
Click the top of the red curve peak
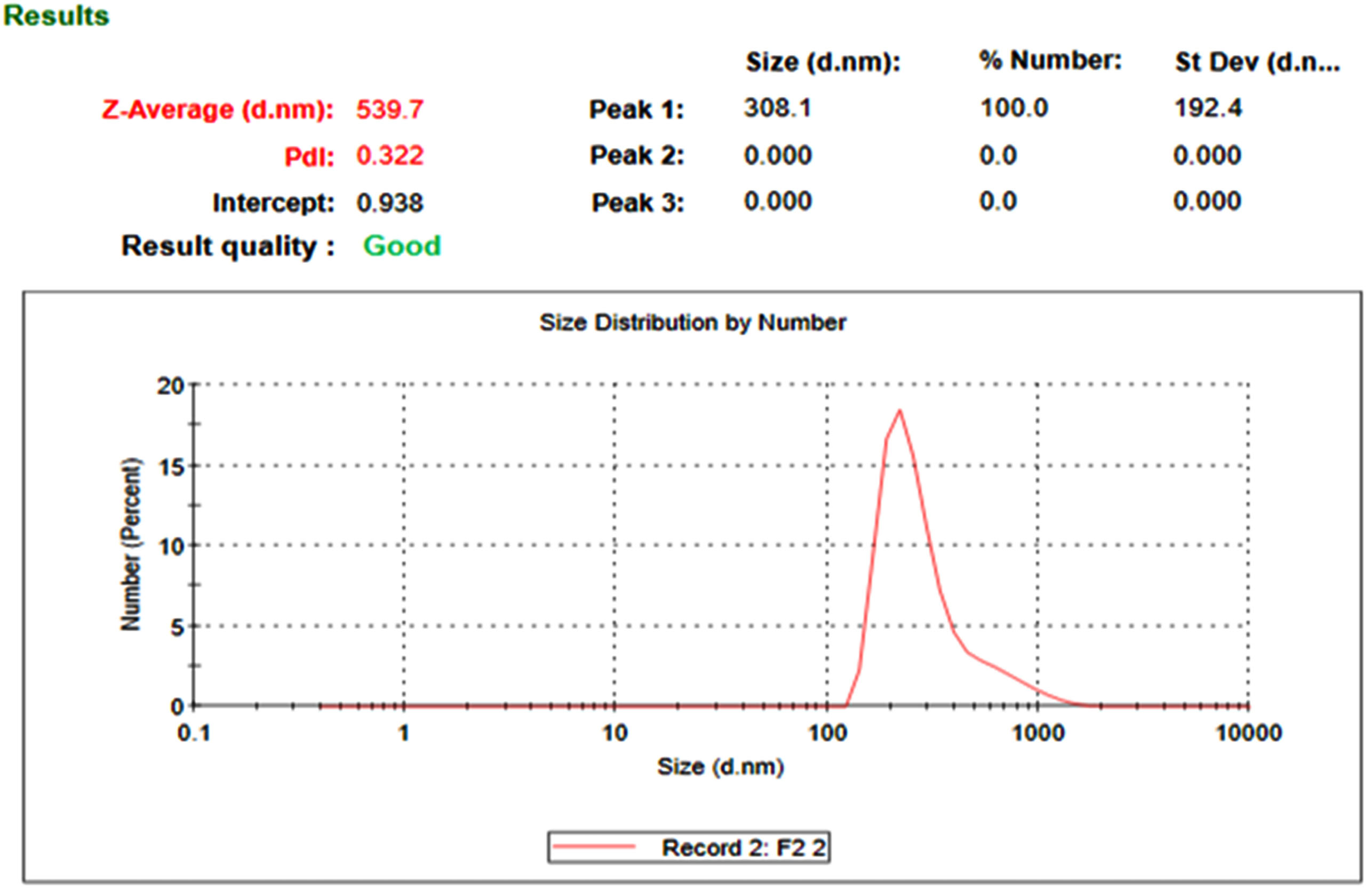899,411
